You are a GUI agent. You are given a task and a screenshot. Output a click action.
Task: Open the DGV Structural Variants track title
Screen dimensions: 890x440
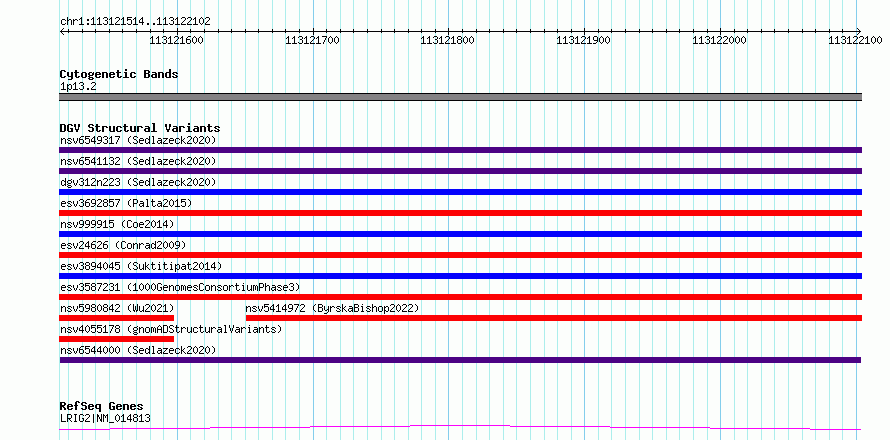140,128
